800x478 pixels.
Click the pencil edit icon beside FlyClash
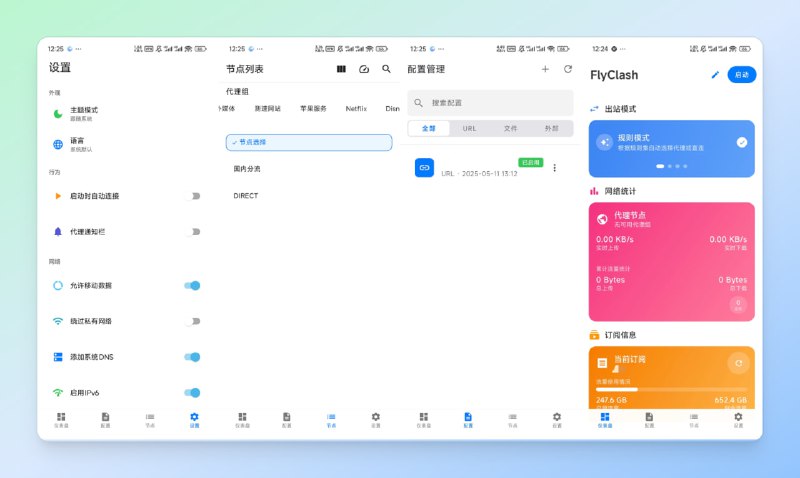pyautogui.click(x=715, y=75)
